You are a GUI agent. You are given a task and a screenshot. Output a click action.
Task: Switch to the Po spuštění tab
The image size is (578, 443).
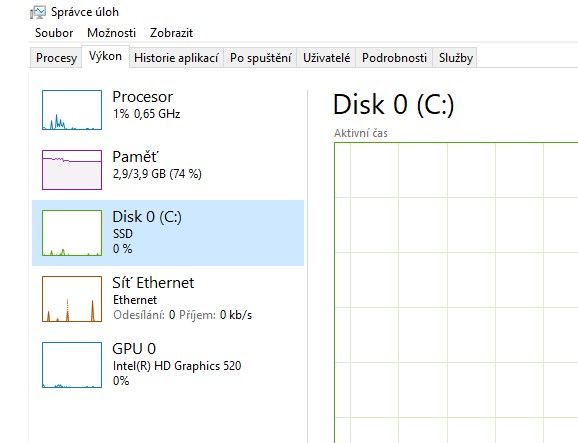(260, 58)
